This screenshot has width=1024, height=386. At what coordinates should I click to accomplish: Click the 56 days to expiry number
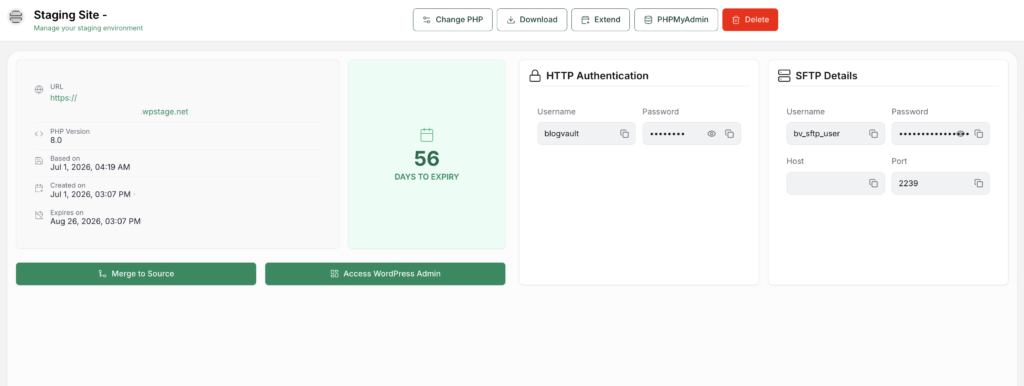(426, 159)
